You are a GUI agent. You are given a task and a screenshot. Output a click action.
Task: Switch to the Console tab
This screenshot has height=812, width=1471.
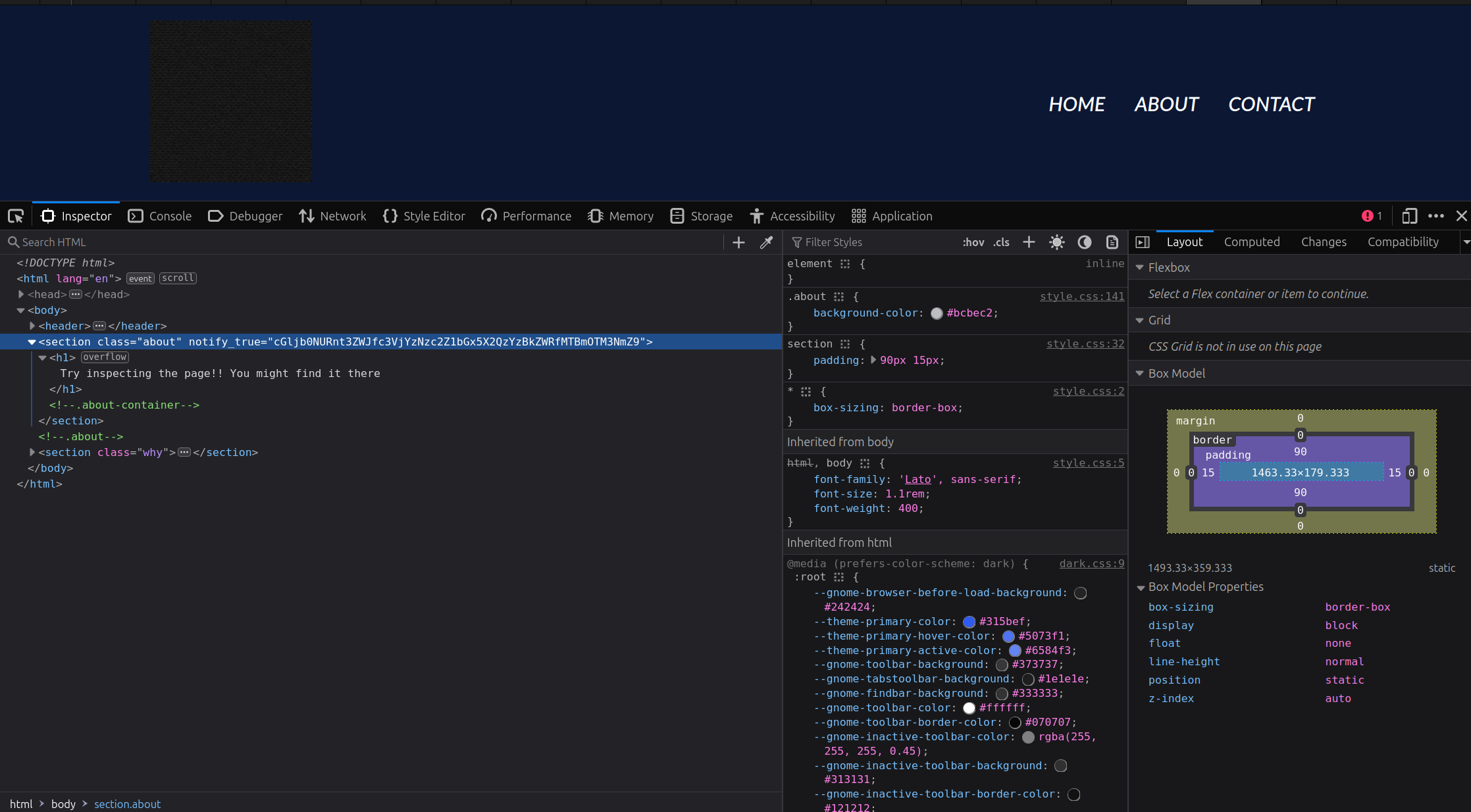[x=160, y=216]
